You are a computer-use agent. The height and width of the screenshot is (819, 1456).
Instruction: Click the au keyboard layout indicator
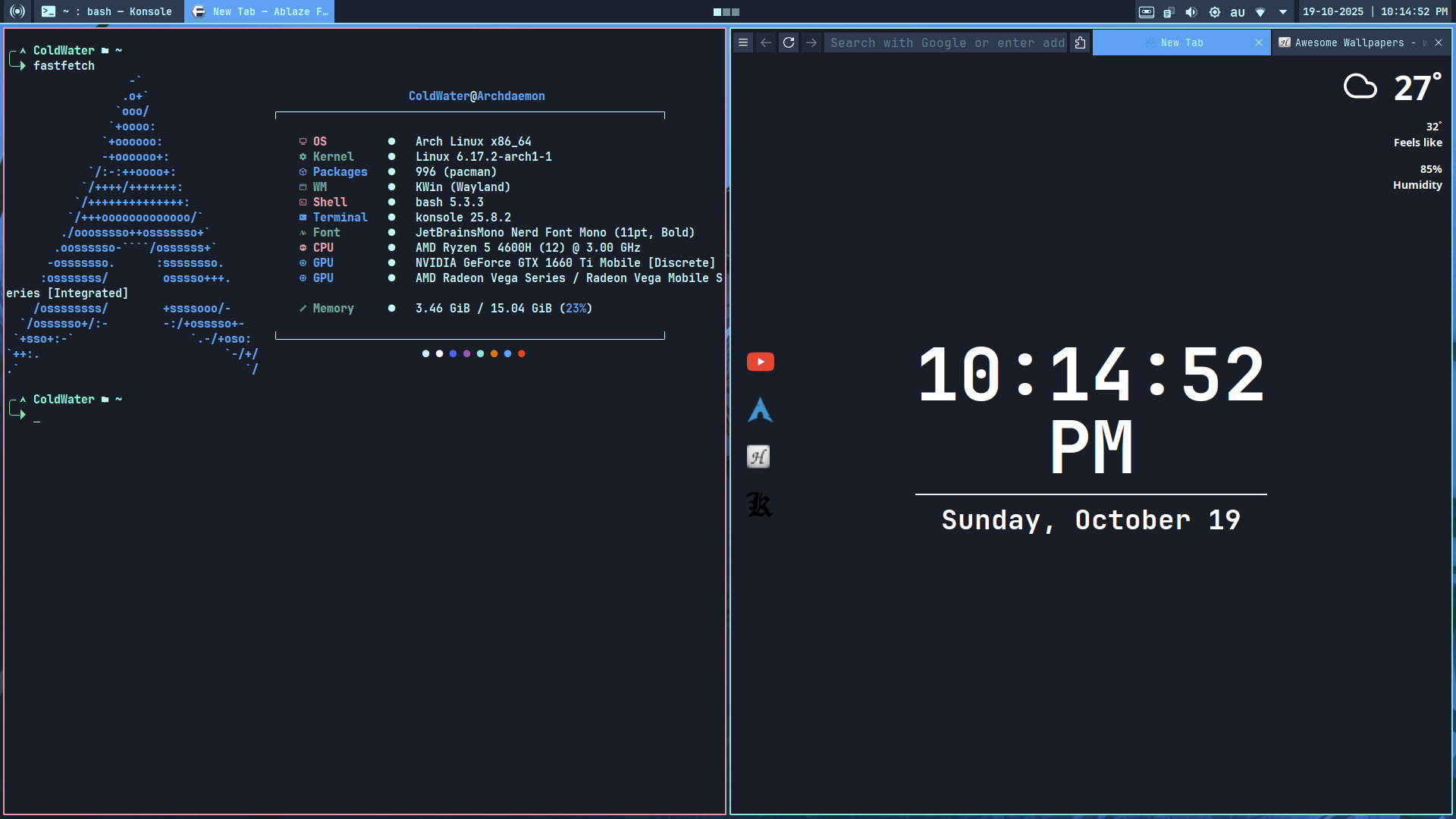pyautogui.click(x=1238, y=11)
